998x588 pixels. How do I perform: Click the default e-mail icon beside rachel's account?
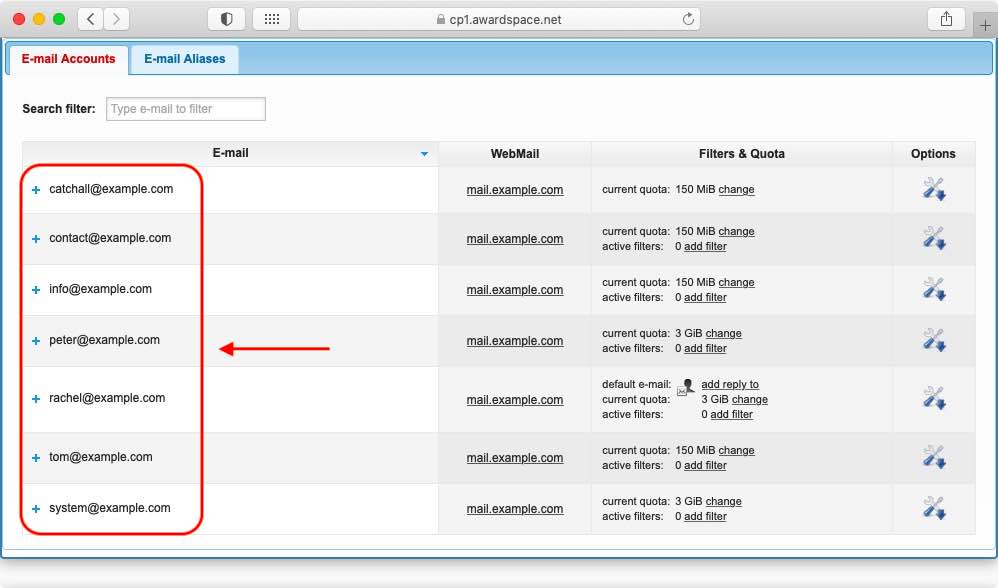685,388
